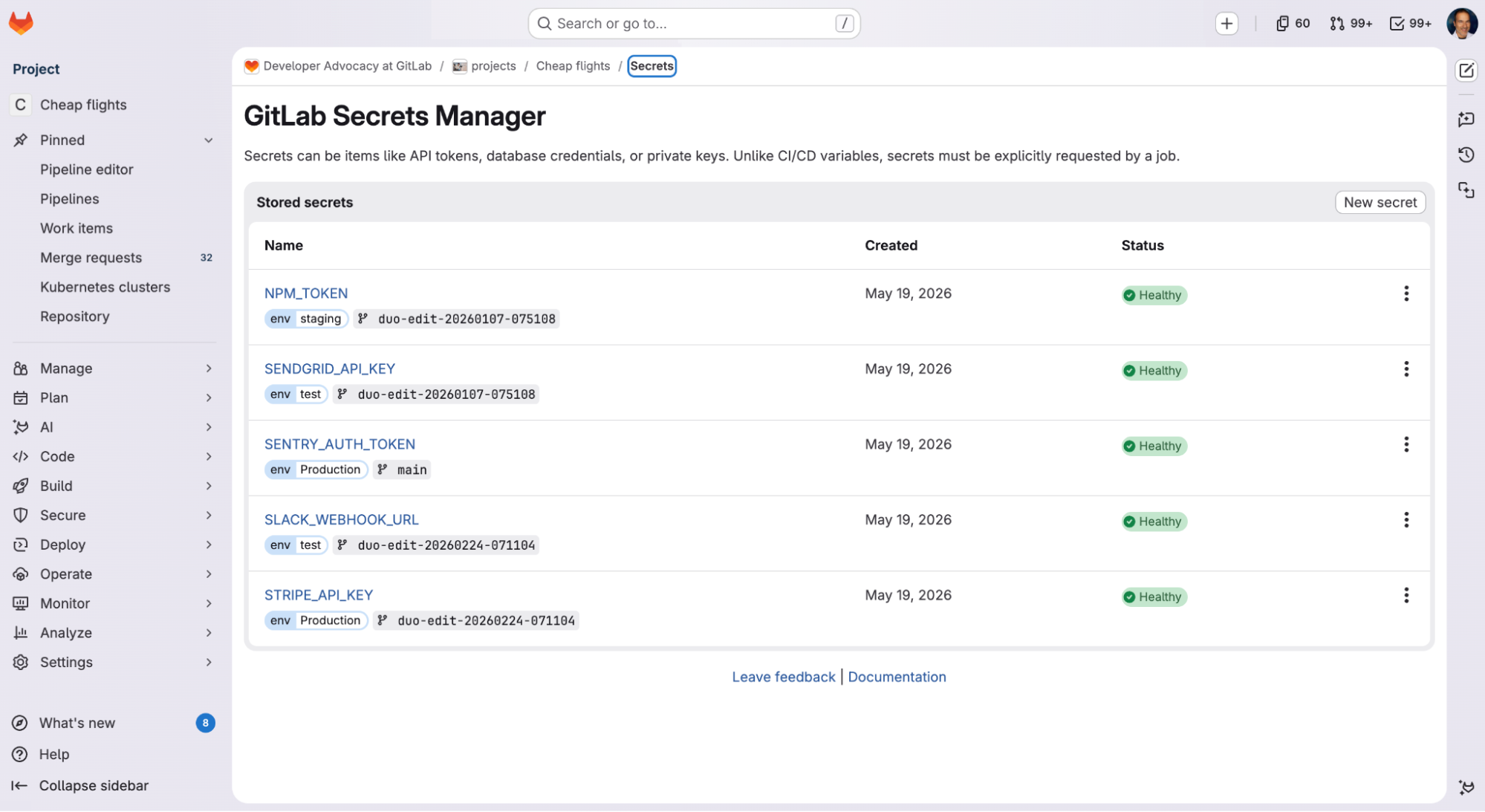The height and width of the screenshot is (812, 1485).
Task: Click the Code brackets icon
Action: click(21, 457)
